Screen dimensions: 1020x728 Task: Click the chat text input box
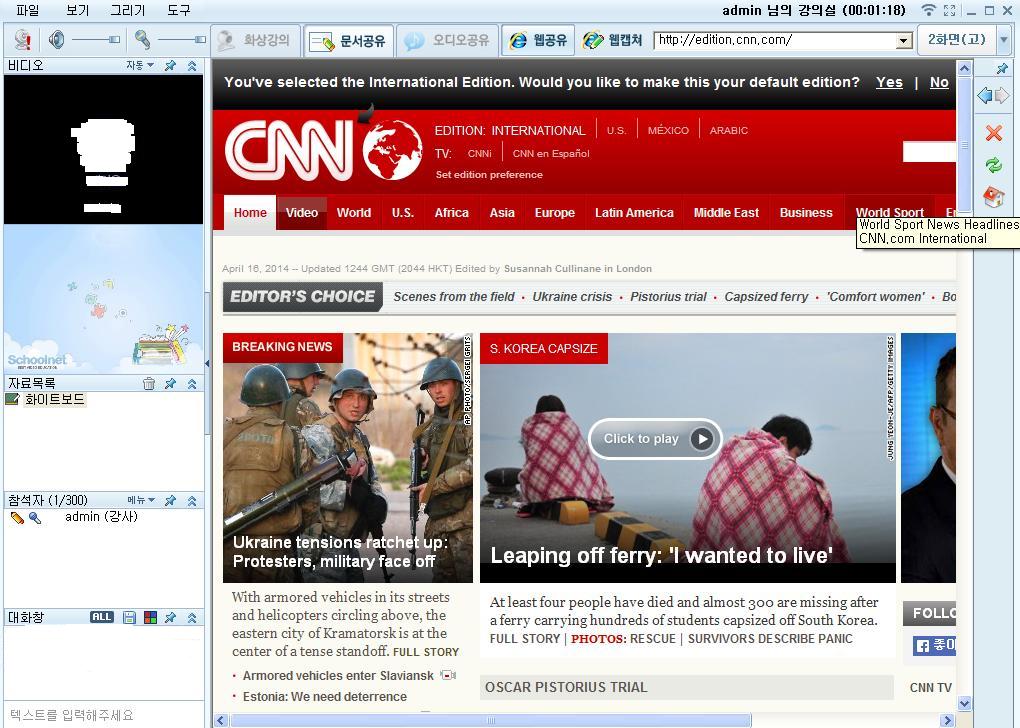tap(104, 715)
